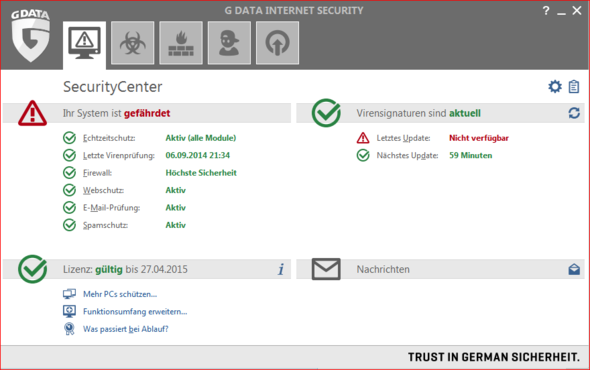Open the SecurityCenter monitor tab
Screen dimensions: 590x370
(84, 45)
